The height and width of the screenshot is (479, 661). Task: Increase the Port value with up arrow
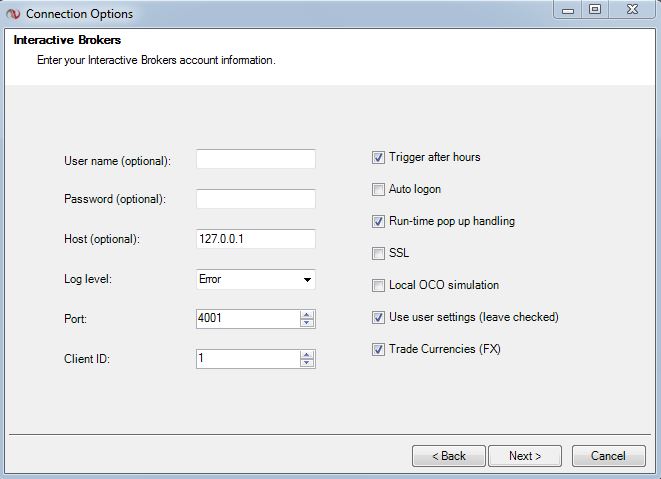tap(307, 315)
